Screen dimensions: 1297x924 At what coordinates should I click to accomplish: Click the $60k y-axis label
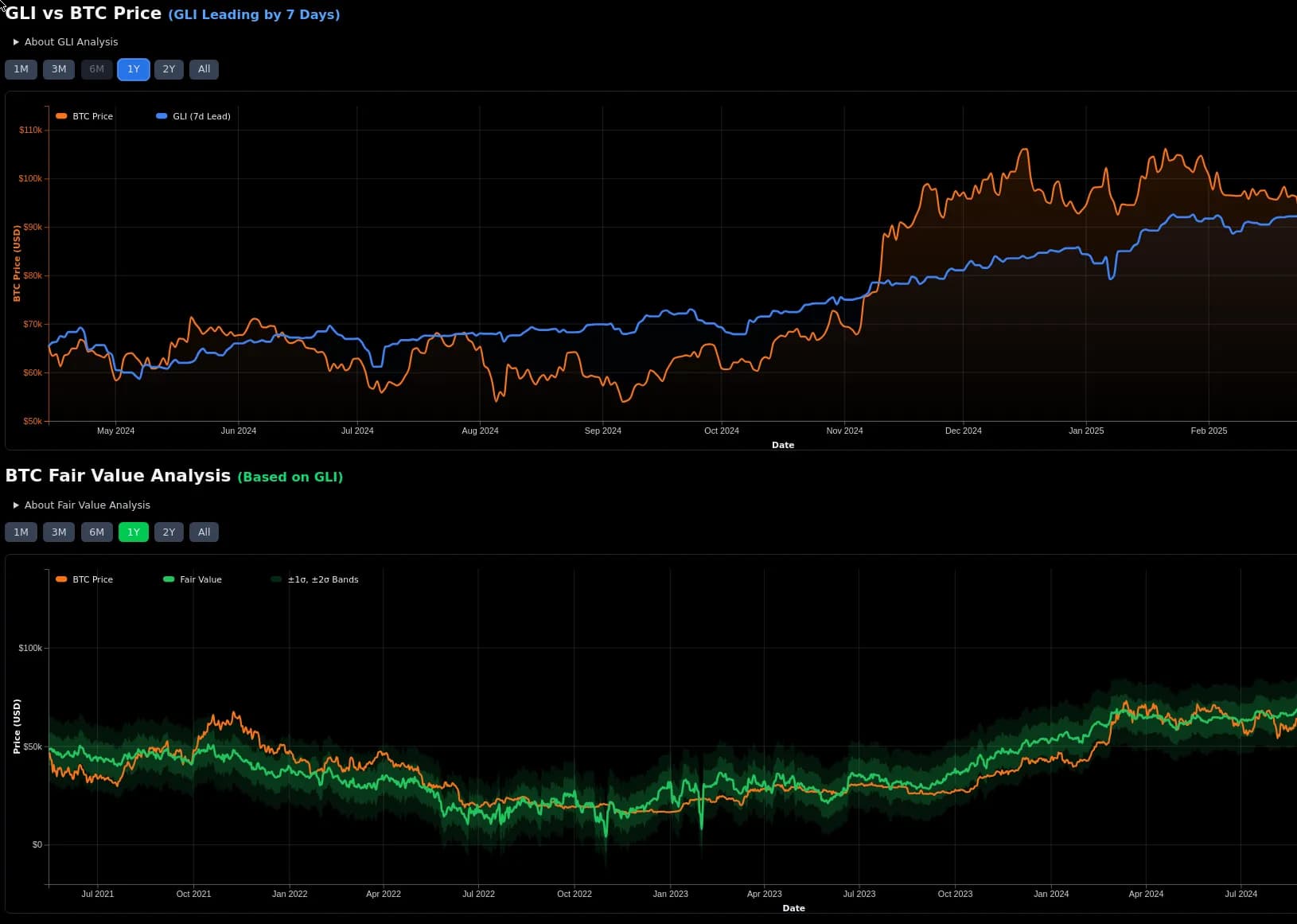[x=33, y=372]
